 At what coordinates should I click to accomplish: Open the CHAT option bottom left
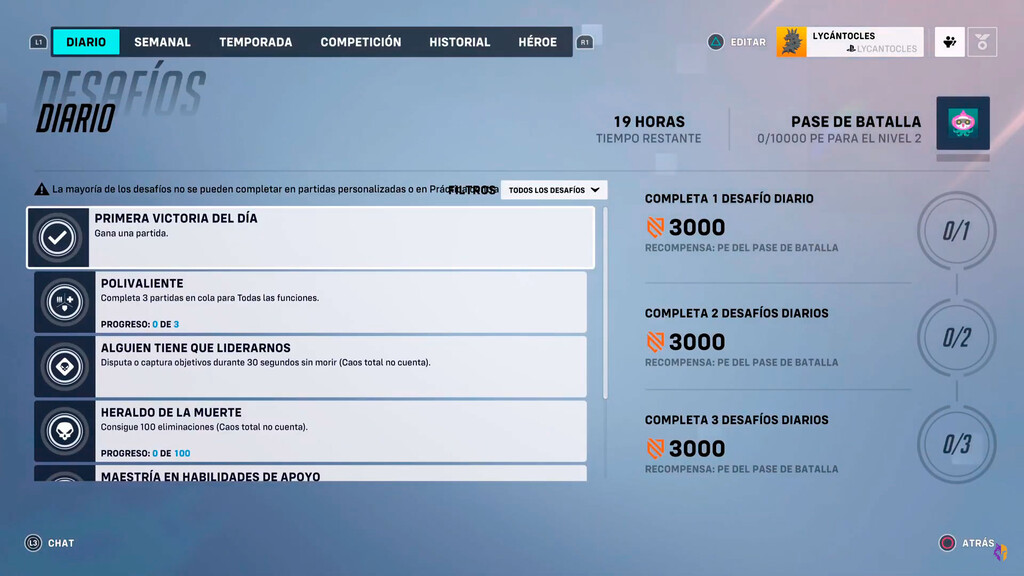(x=50, y=543)
